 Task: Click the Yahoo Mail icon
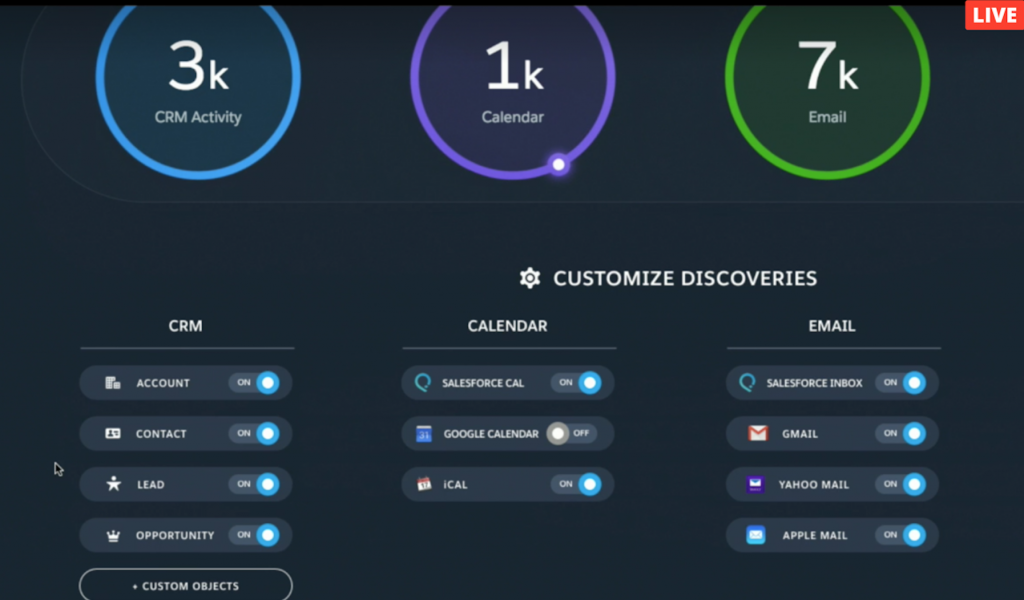(x=756, y=484)
